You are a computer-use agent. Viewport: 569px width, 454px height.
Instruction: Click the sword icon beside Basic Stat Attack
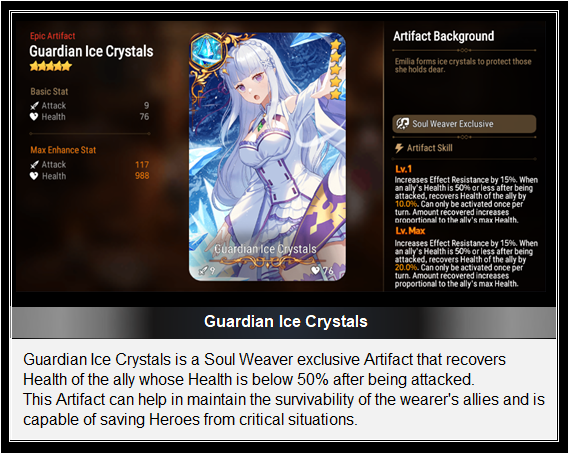pos(34,106)
